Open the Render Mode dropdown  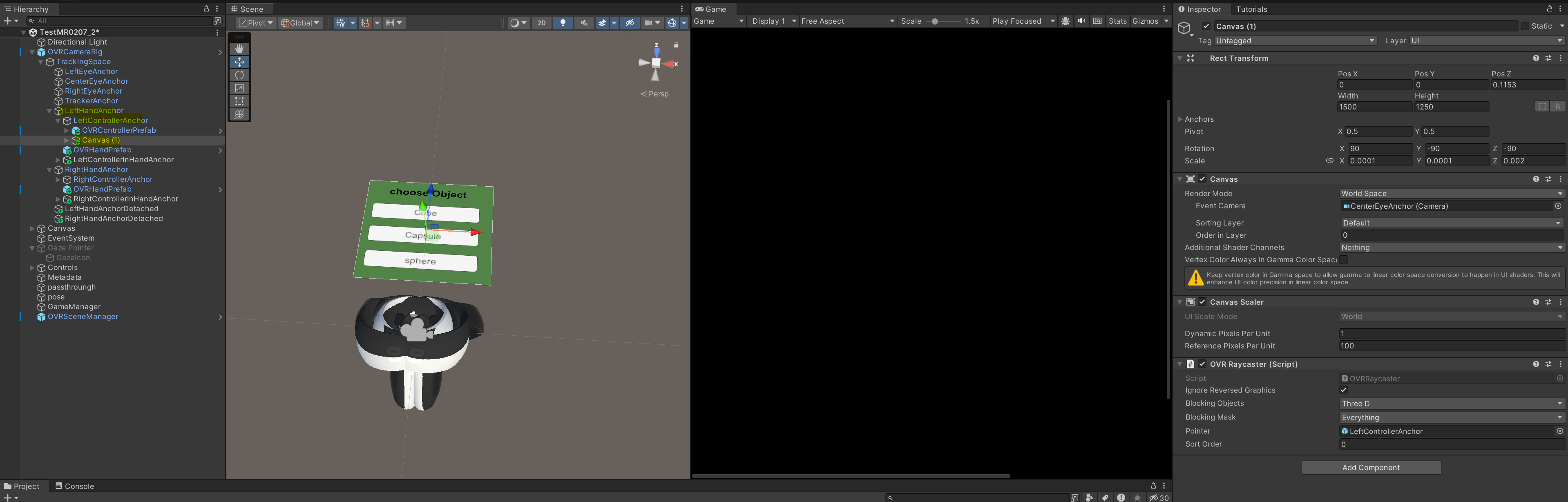(1451, 194)
